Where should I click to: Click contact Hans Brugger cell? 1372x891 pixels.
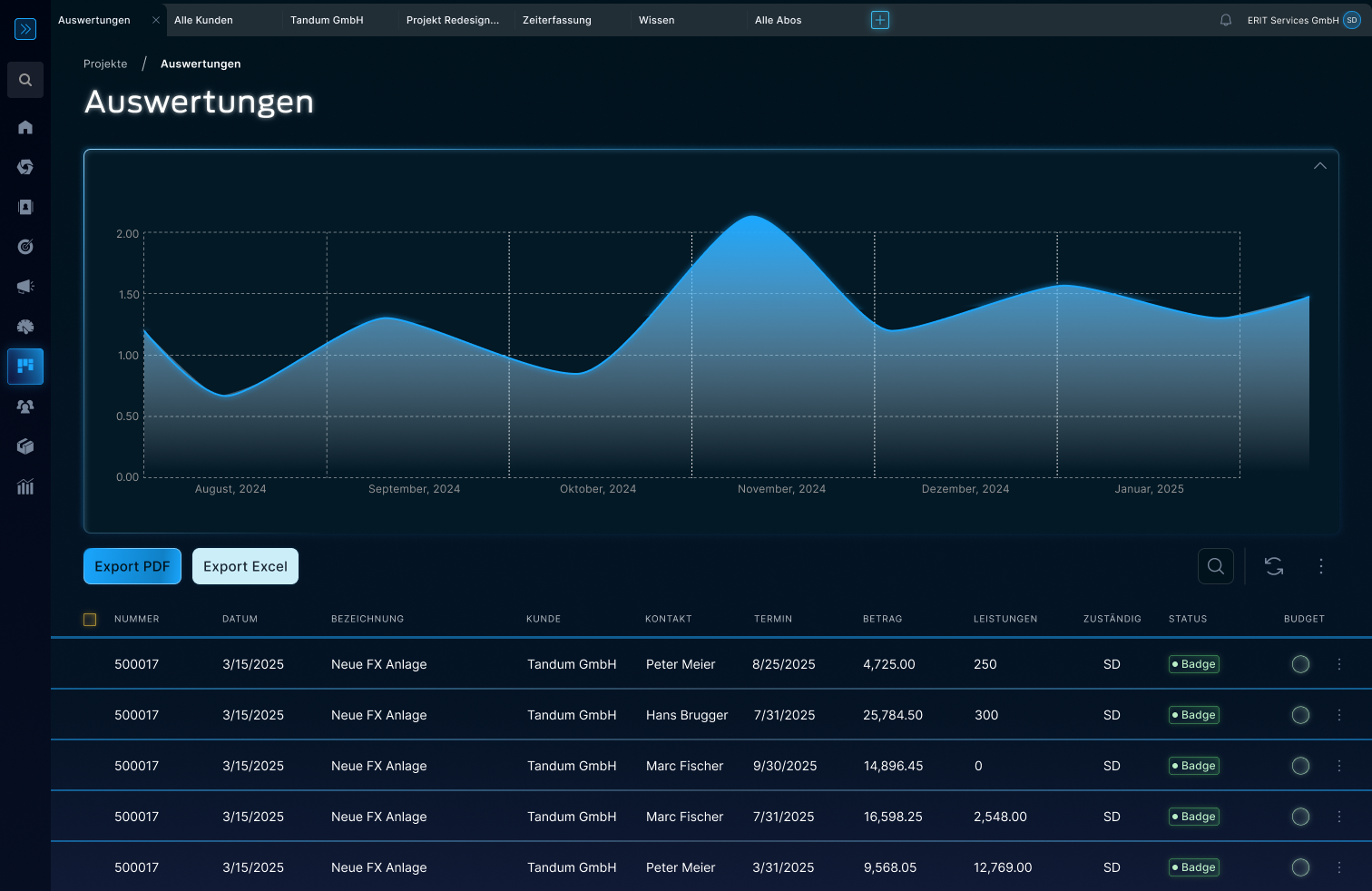coord(687,715)
